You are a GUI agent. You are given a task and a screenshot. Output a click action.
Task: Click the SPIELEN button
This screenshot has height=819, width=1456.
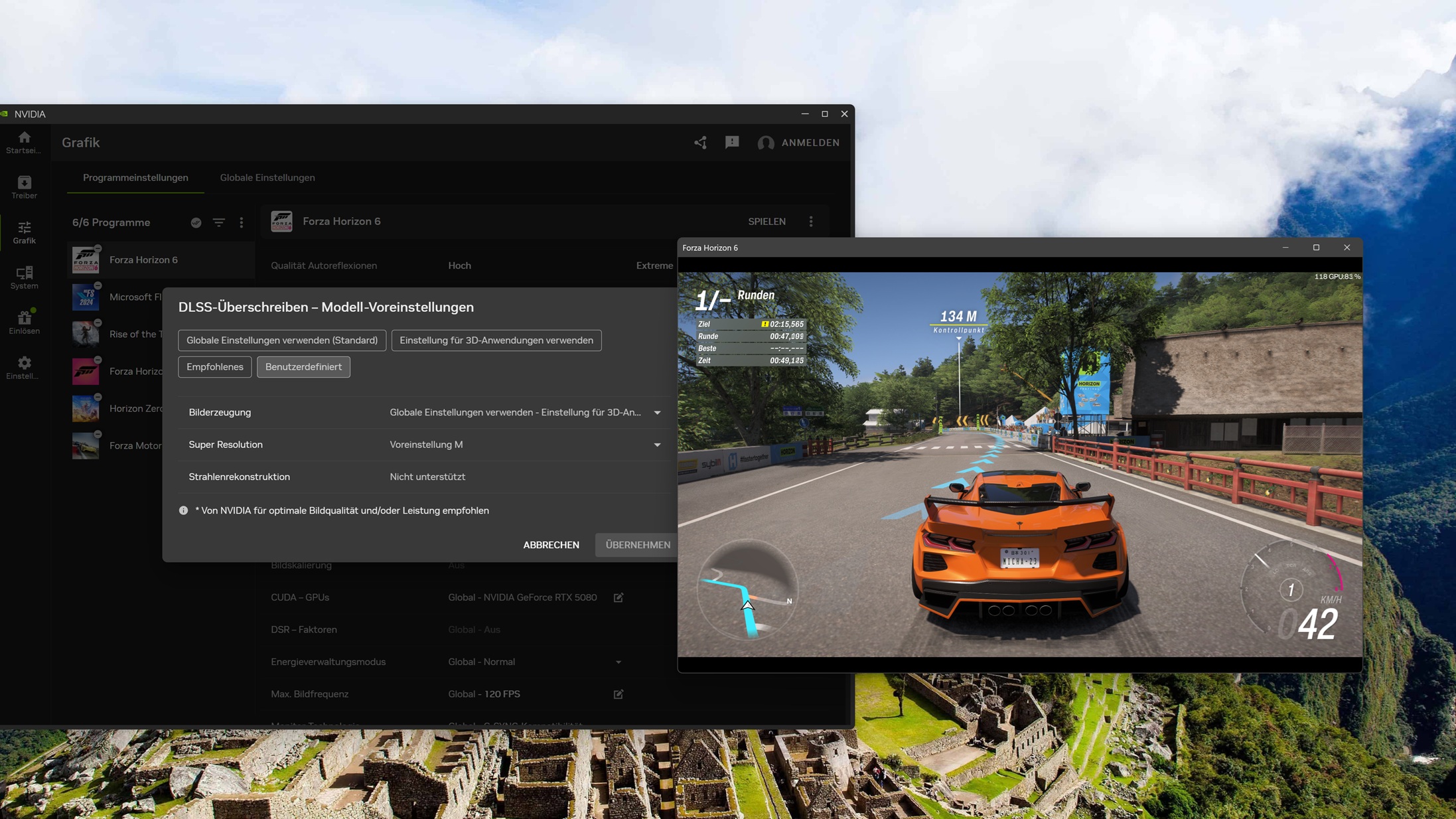[766, 222]
